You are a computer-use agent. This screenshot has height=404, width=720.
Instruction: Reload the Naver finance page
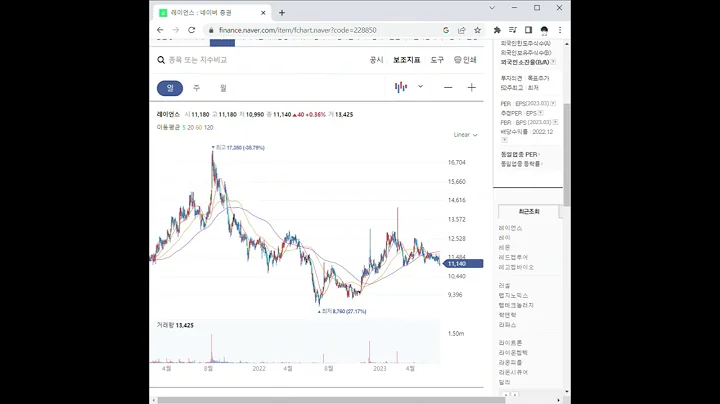click(191, 30)
